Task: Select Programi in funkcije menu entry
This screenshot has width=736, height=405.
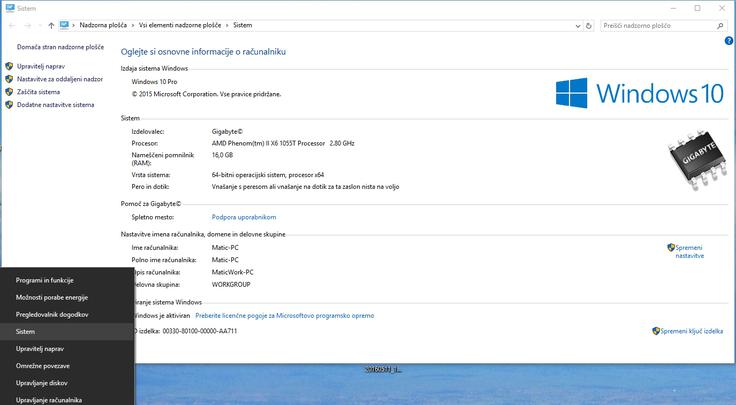Action: point(67,280)
